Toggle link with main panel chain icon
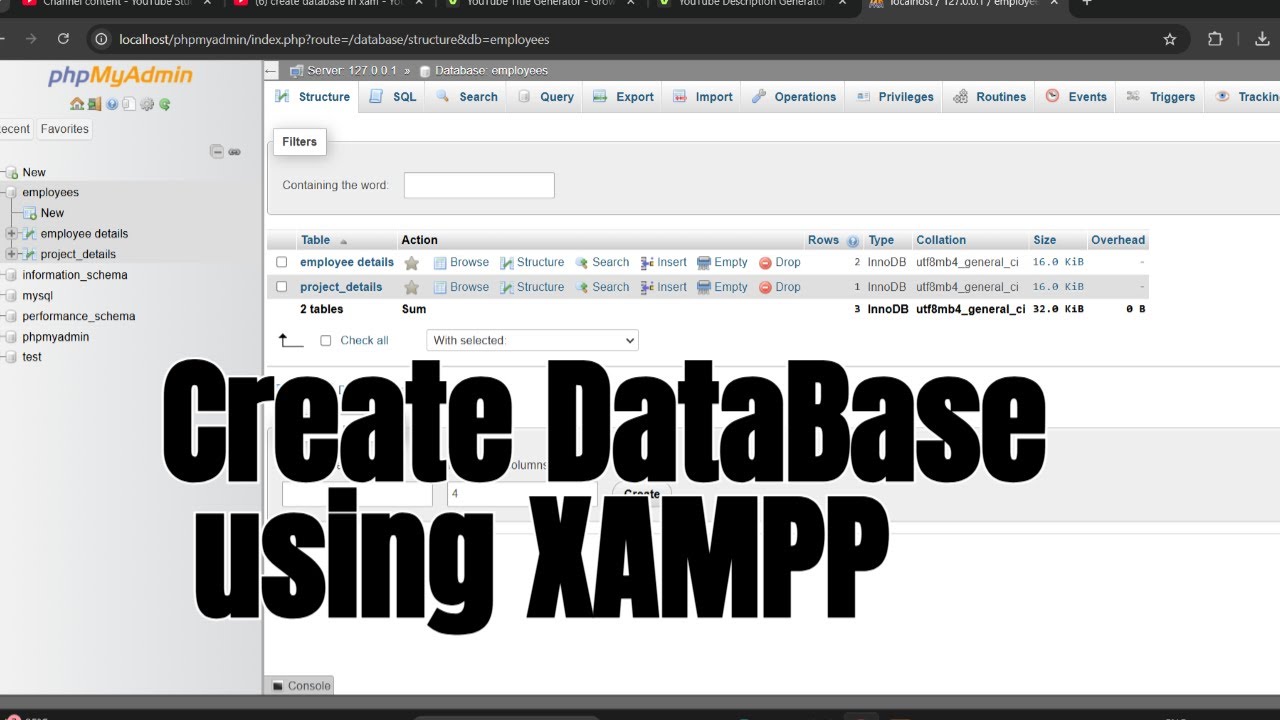This screenshot has width=1280, height=720. (234, 152)
